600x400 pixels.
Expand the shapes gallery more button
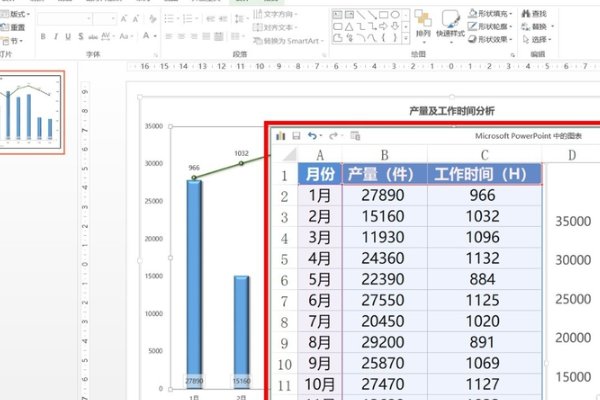tap(406, 38)
